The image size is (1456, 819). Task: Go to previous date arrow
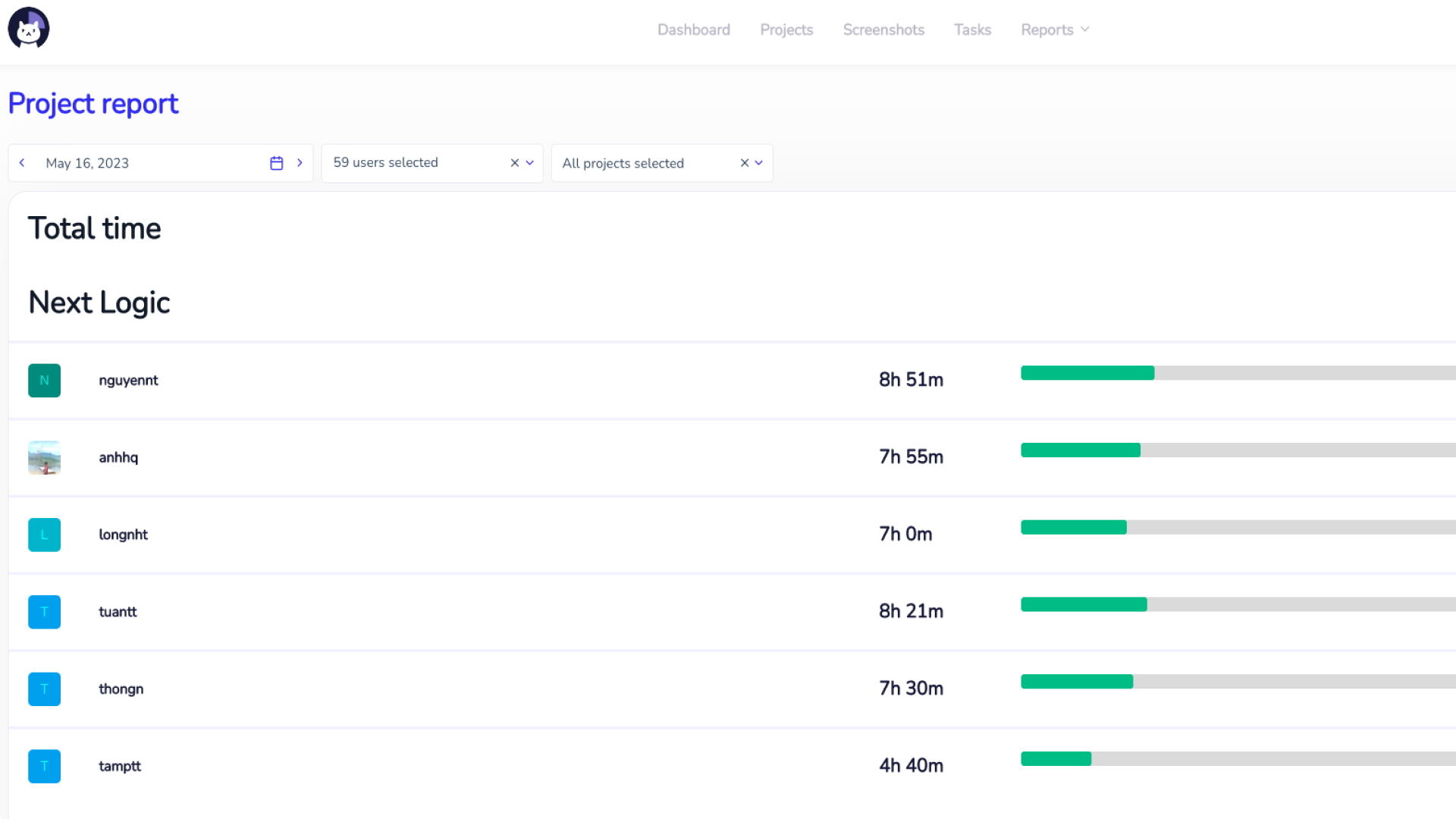(22, 163)
